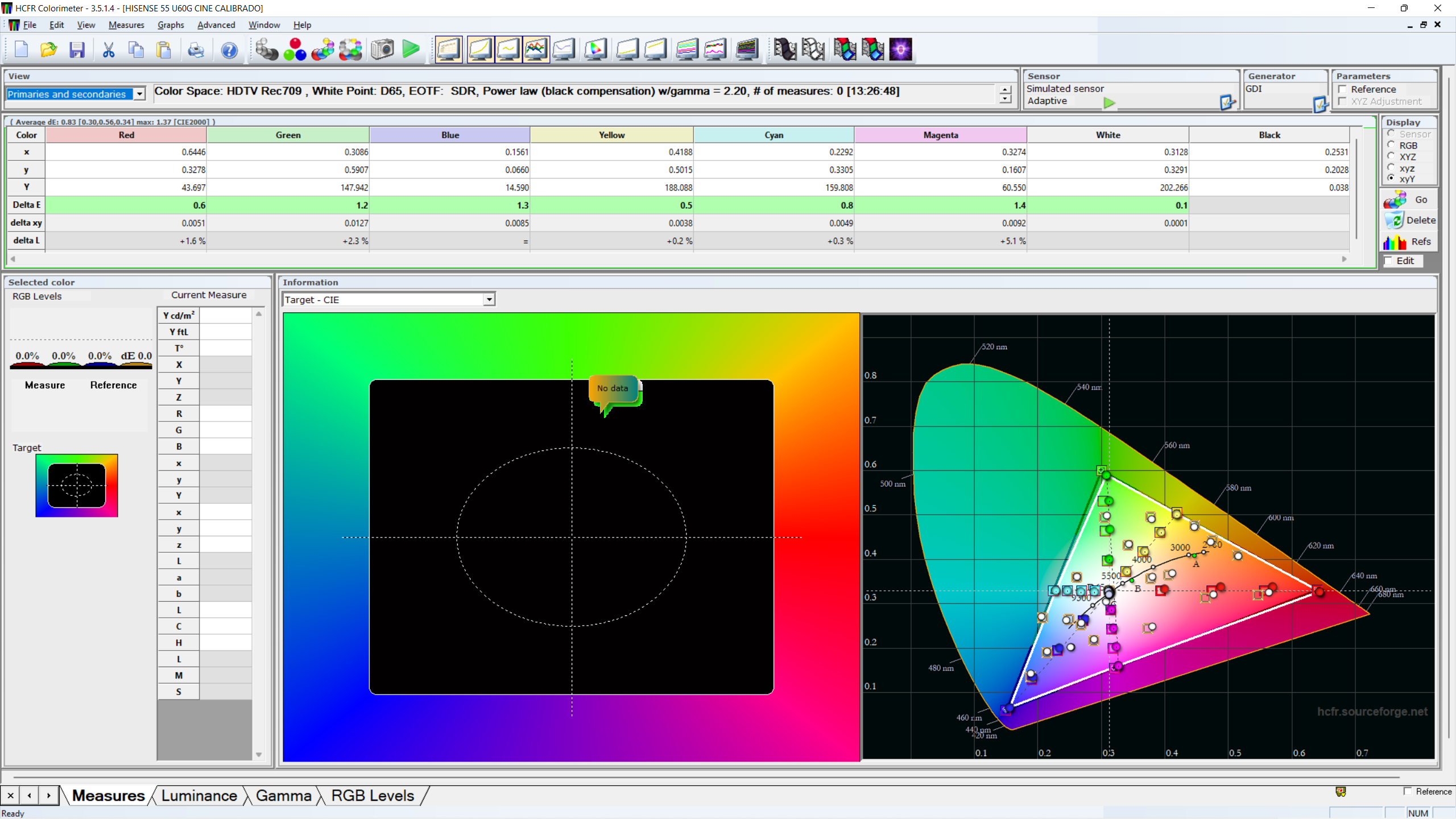Switch to the RGB Levels tab
Image resolution: width=1456 pixels, height=819 pixels.
pos(373,796)
